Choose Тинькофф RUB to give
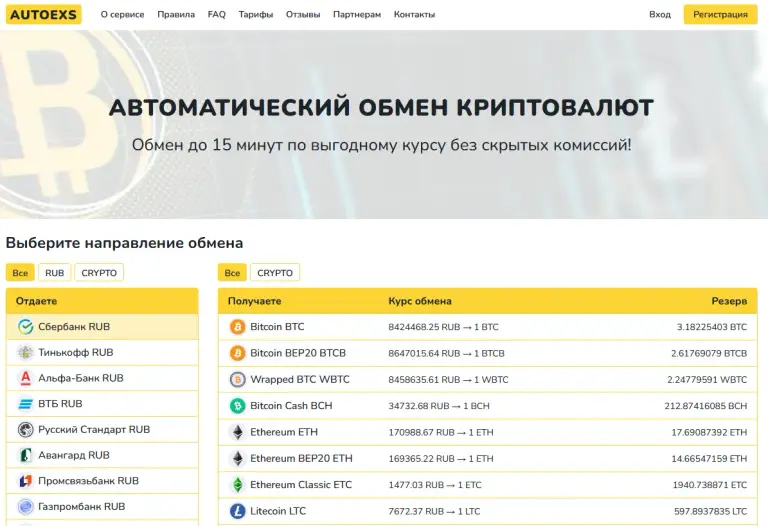This screenshot has height=526, width=768. click(x=102, y=353)
